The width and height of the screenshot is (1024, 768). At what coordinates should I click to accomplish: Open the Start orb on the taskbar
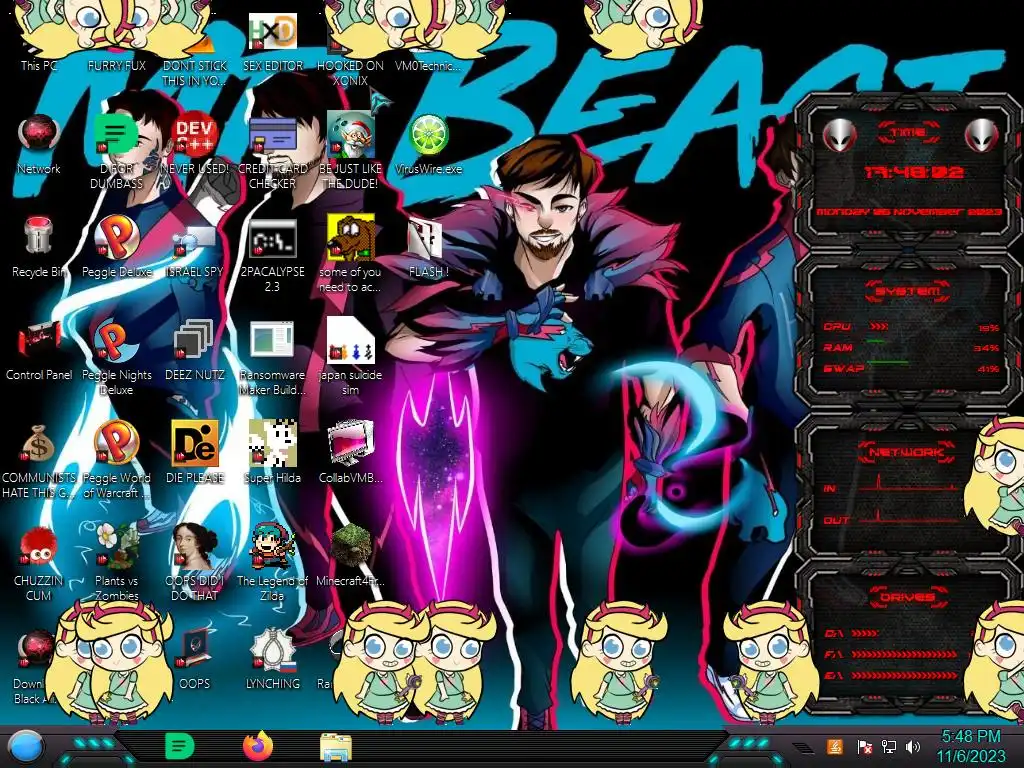[26, 748]
